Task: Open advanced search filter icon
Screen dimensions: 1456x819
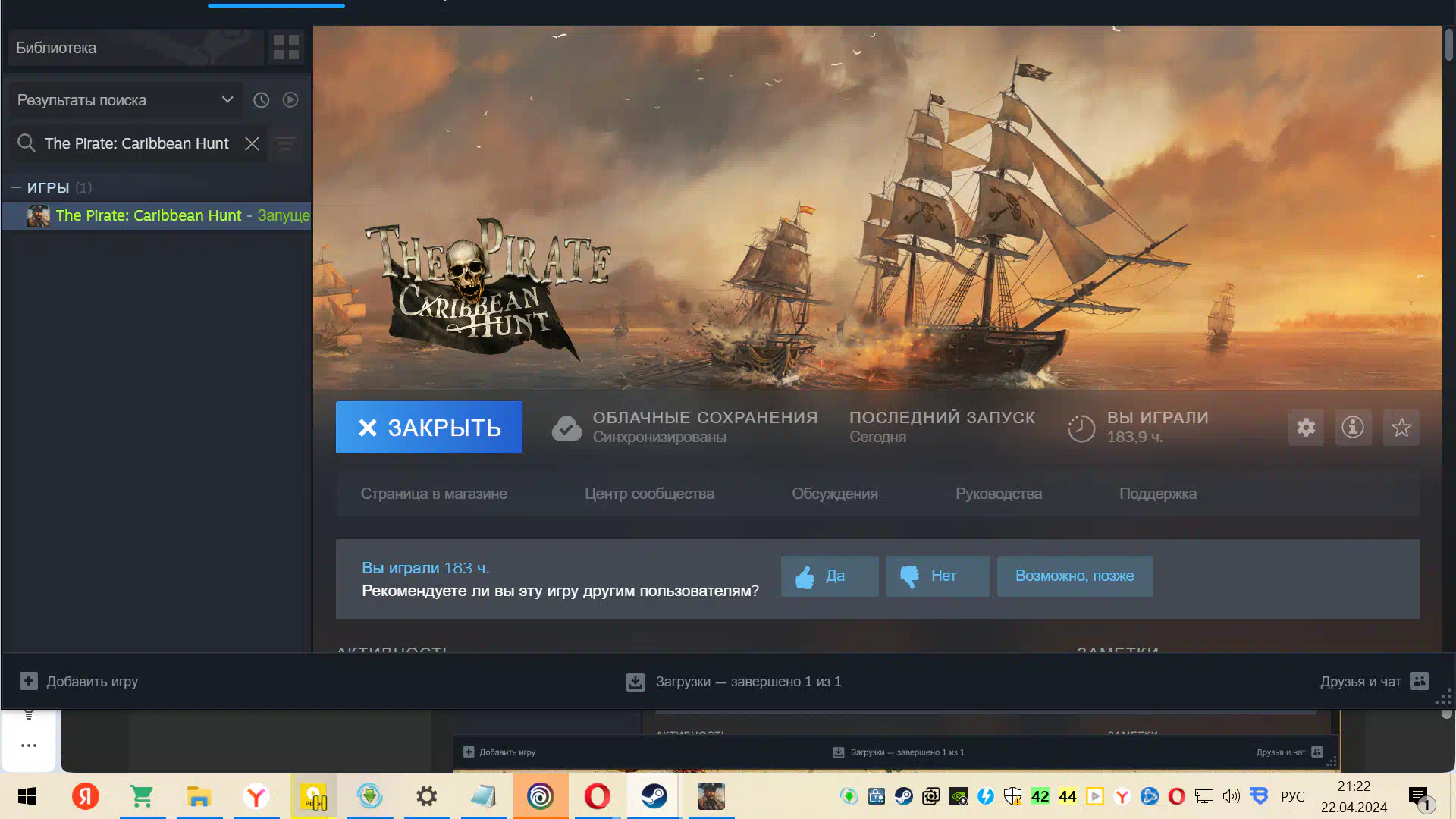Action: [287, 143]
